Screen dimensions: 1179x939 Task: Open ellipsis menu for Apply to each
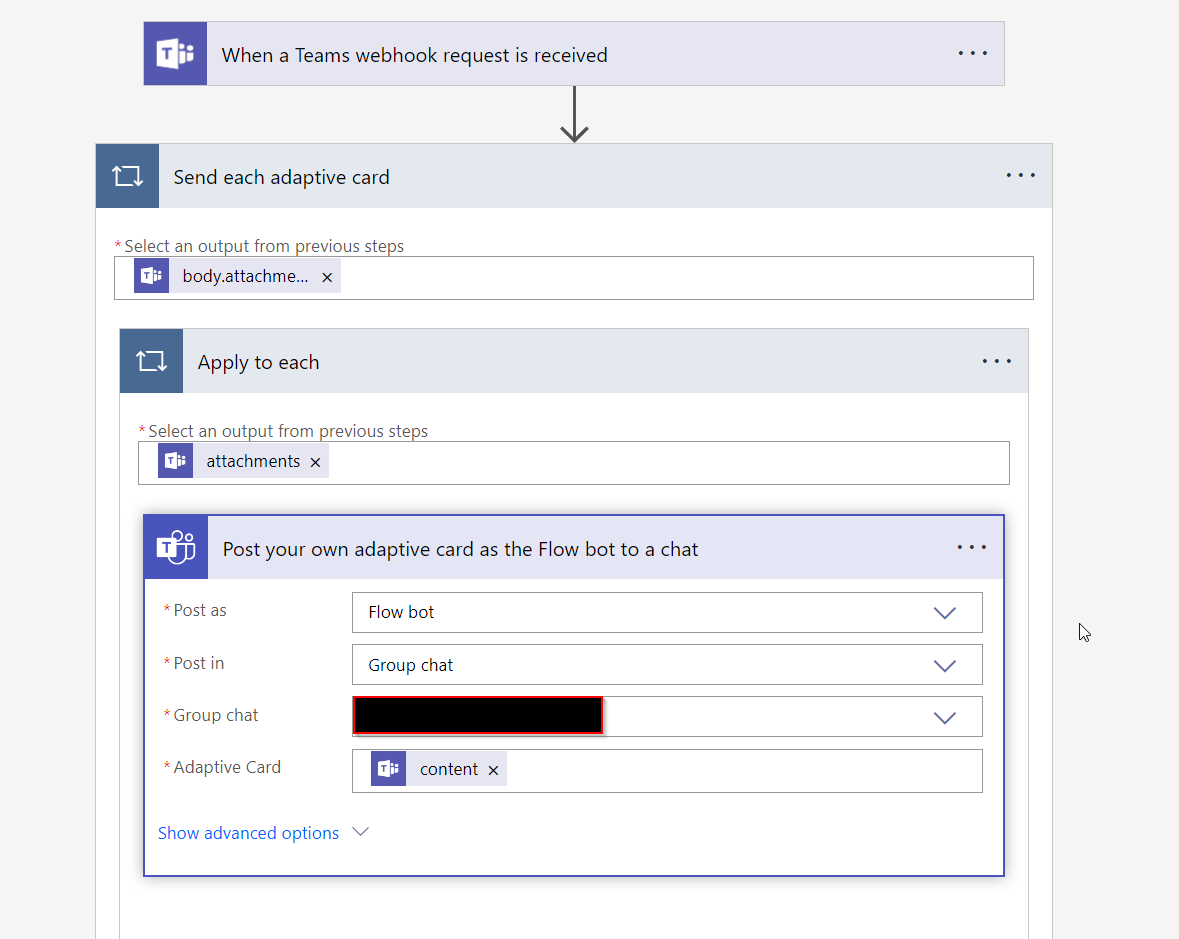click(996, 361)
